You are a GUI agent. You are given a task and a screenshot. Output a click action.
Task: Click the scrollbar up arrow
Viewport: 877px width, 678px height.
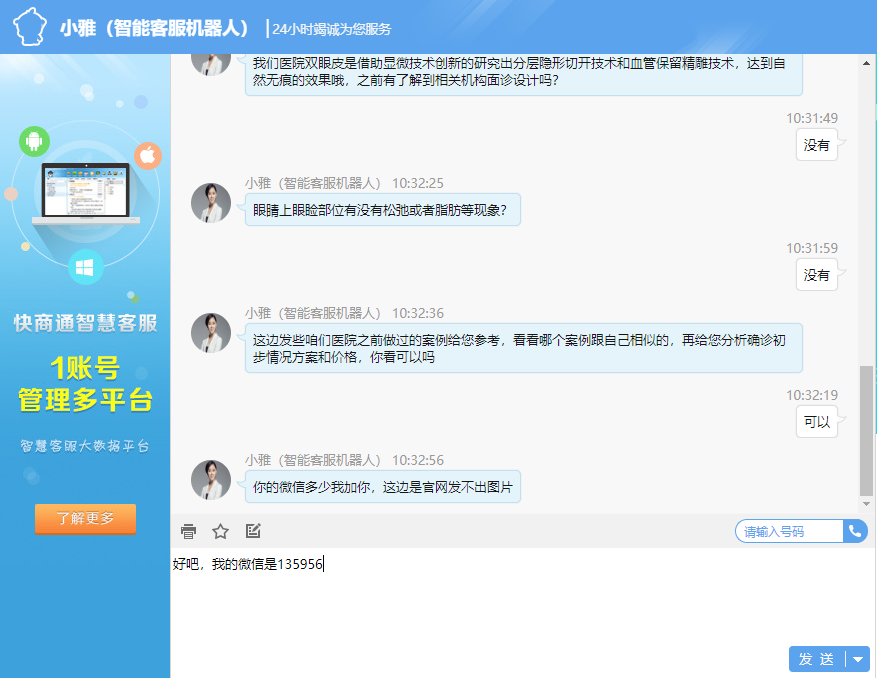(866, 63)
